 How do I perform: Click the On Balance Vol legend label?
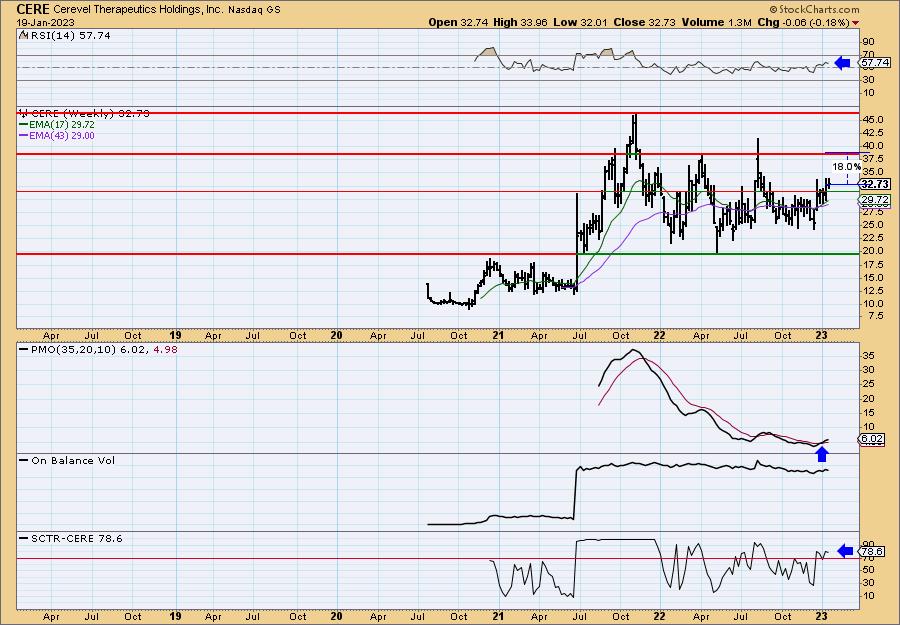coord(67,460)
